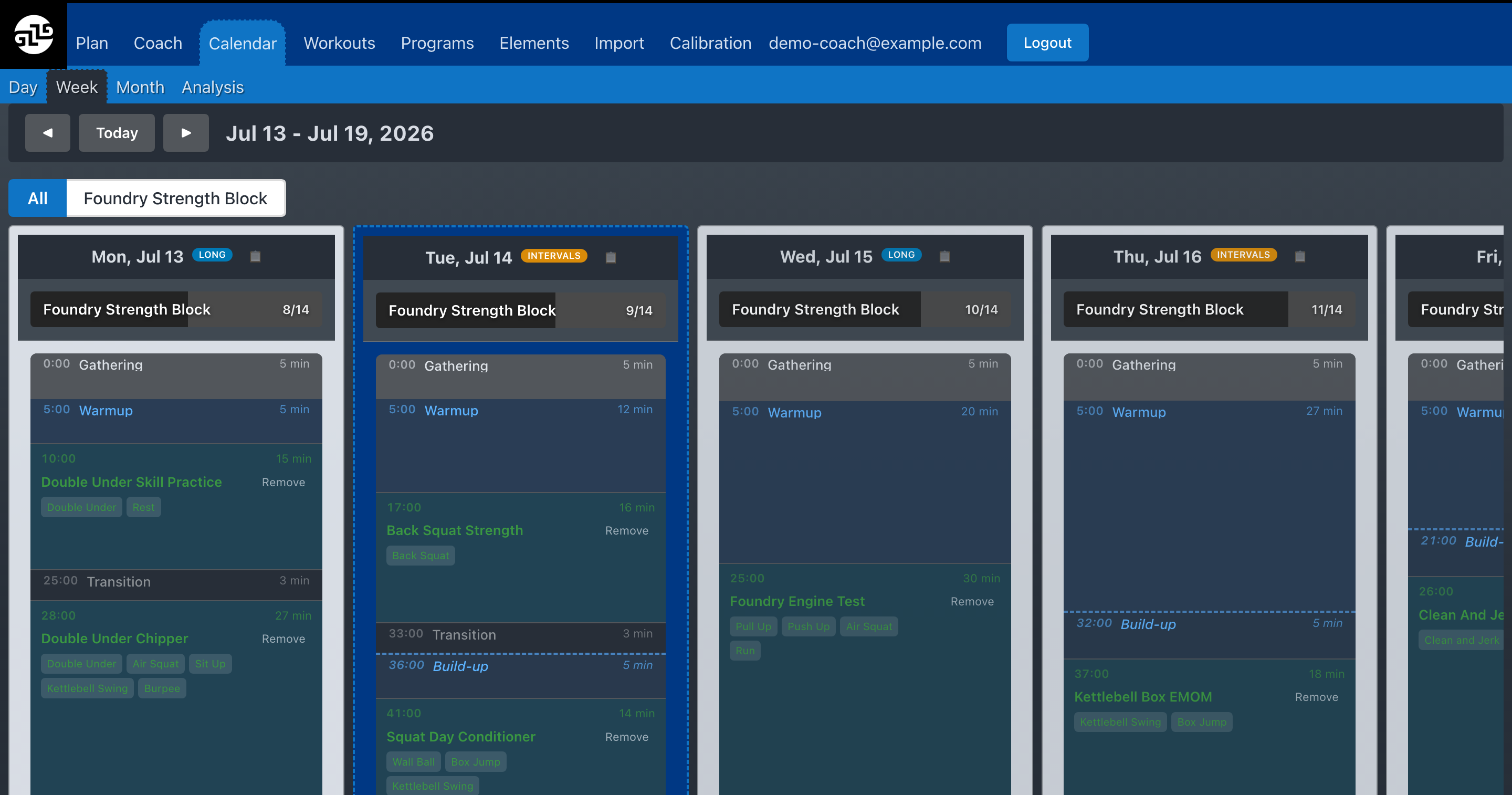Click the app logo icon

34,35
